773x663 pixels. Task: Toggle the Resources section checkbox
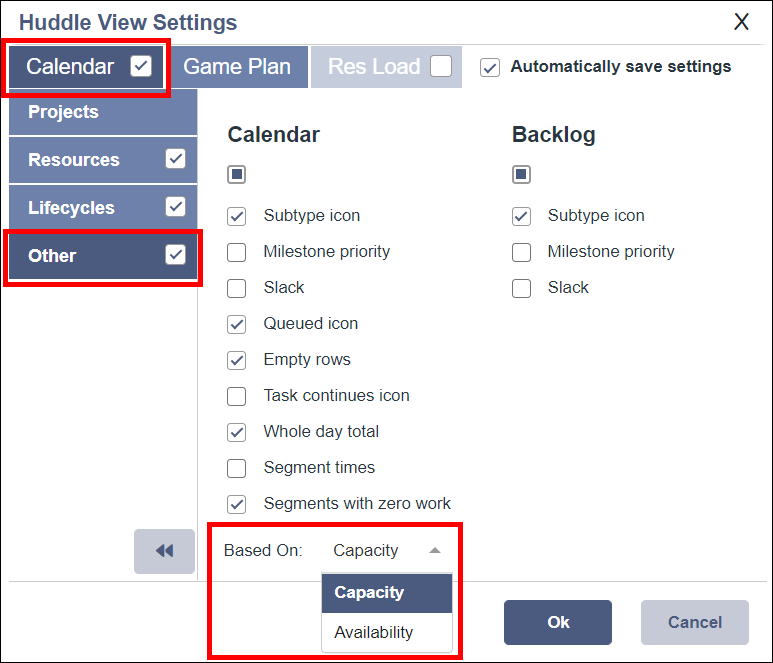[x=176, y=159]
